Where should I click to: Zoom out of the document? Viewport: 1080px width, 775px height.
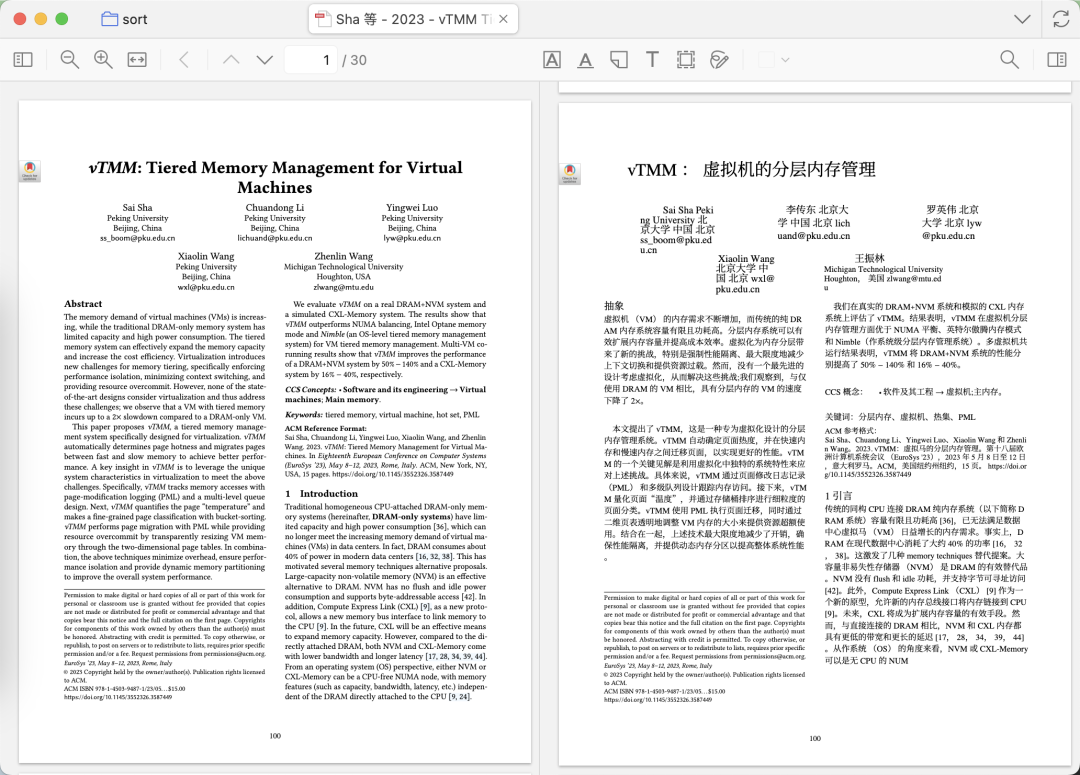coord(69,59)
